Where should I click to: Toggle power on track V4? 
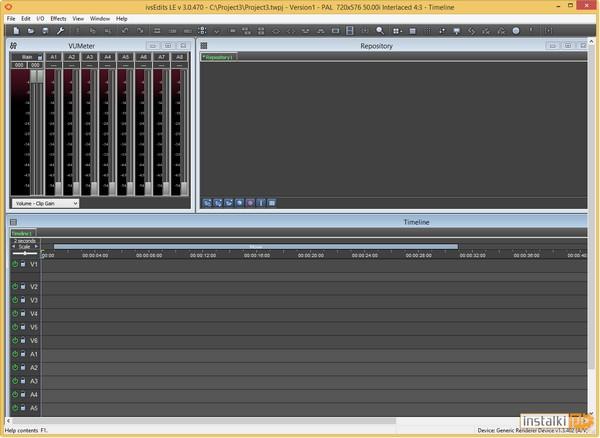(x=15, y=313)
